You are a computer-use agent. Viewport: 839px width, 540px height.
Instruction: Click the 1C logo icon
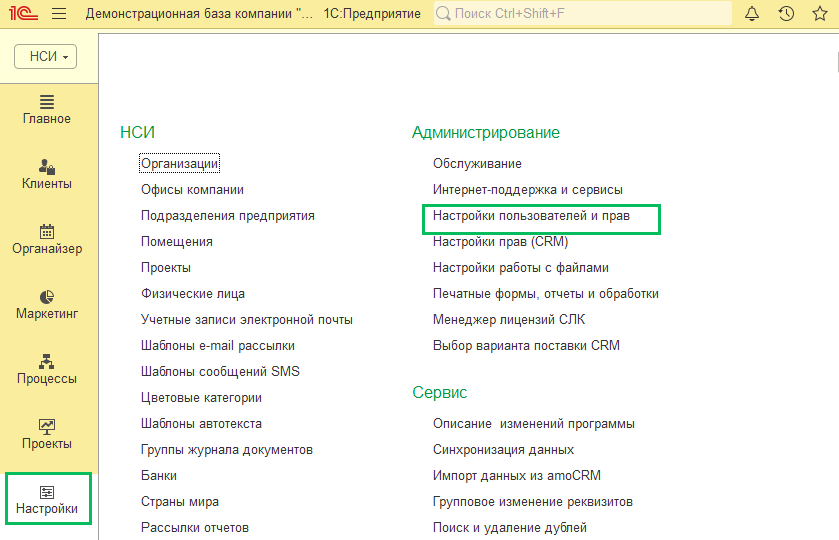tap(23, 13)
